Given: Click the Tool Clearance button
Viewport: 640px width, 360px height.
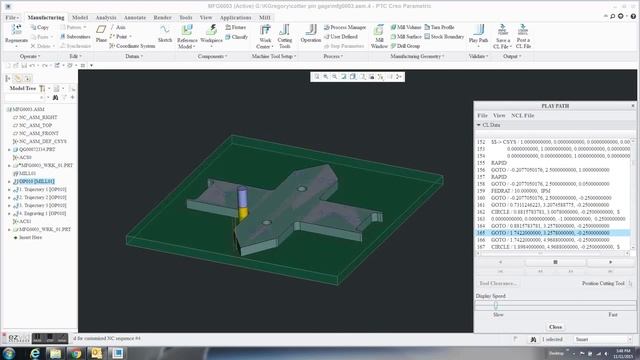Looking at the screenshot, I should (498, 283).
